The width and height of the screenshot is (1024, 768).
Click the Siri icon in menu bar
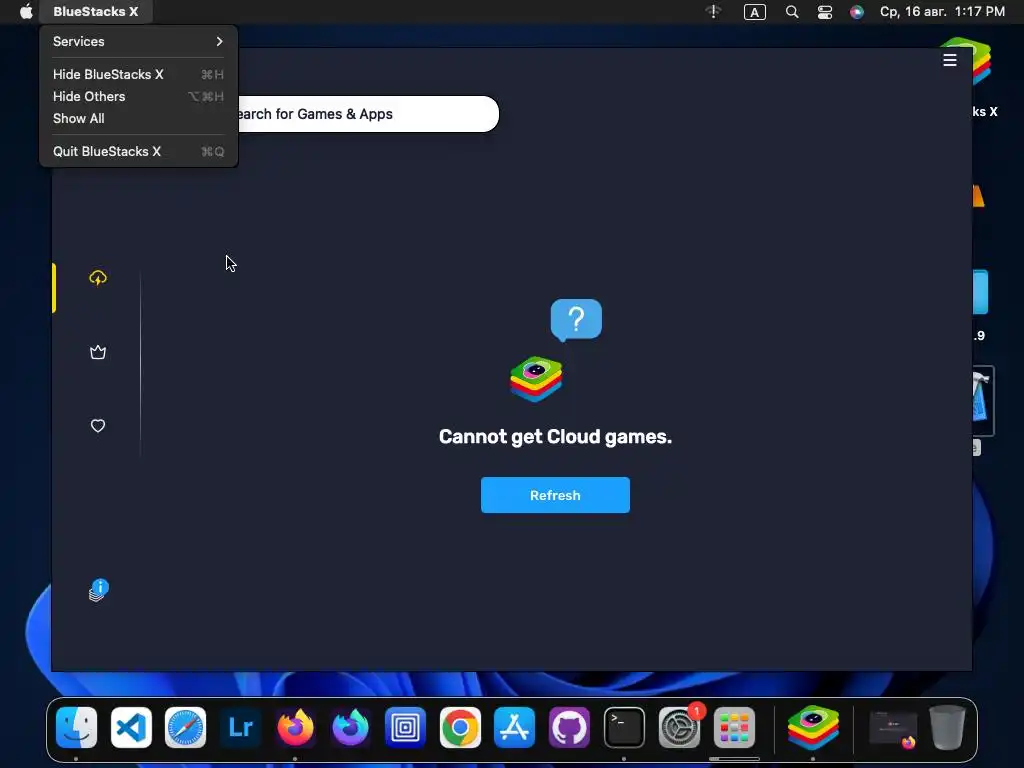[857, 12]
